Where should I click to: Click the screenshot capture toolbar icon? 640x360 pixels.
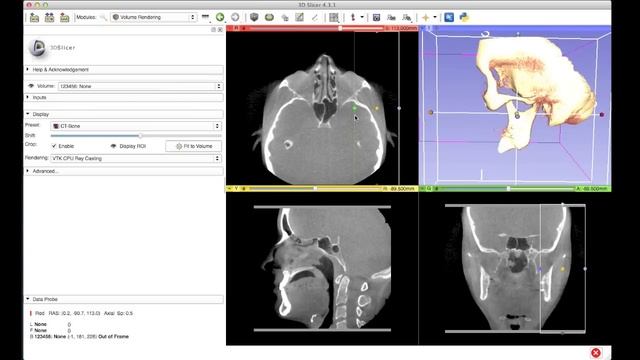(376, 17)
